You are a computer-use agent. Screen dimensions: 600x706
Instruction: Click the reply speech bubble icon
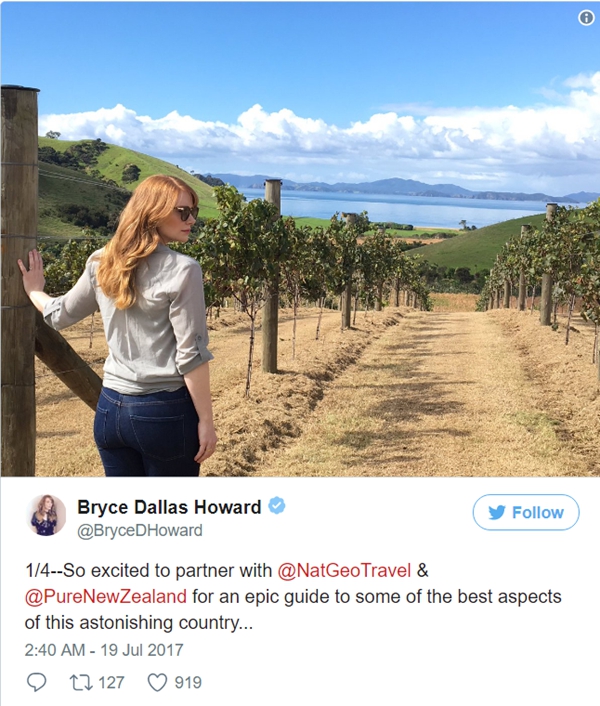click(36, 682)
